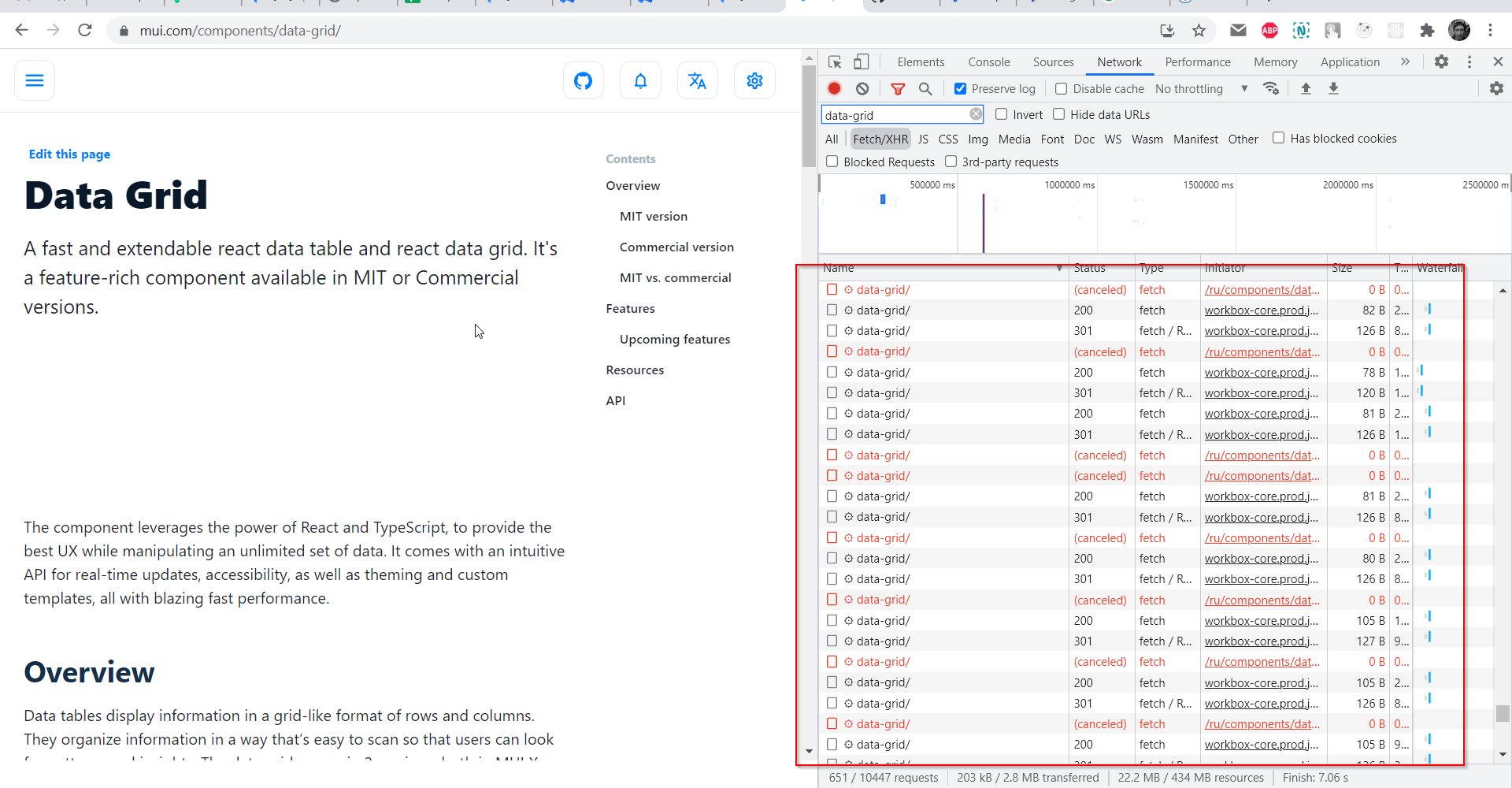Stop recording network log

coord(835,88)
